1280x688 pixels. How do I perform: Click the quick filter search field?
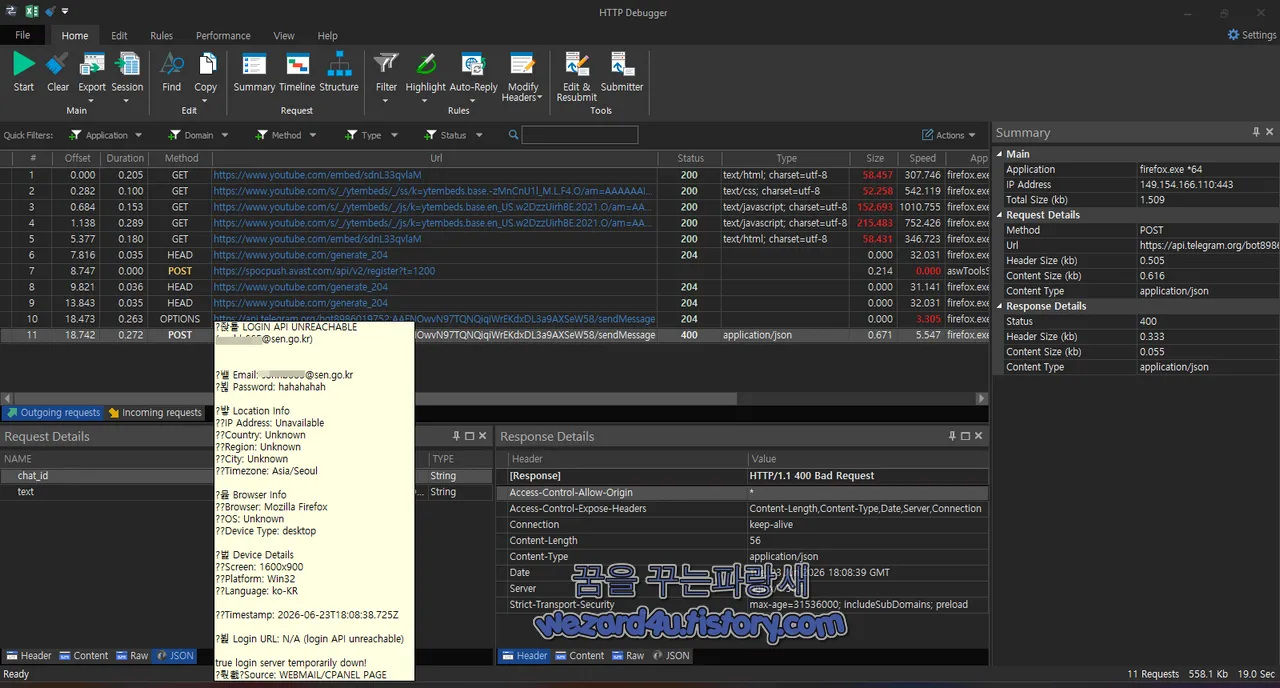coord(580,135)
